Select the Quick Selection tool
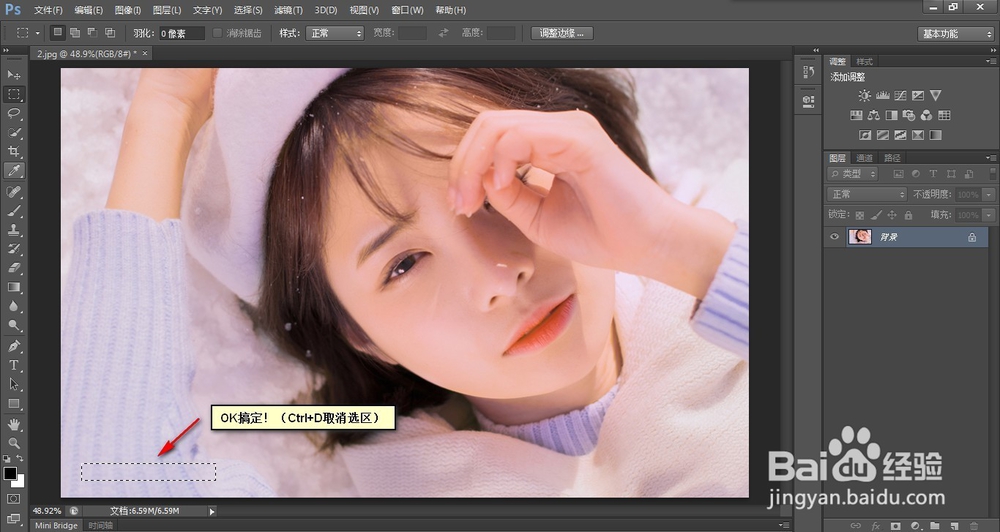Viewport: 1000px width, 532px height. click(13, 133)
